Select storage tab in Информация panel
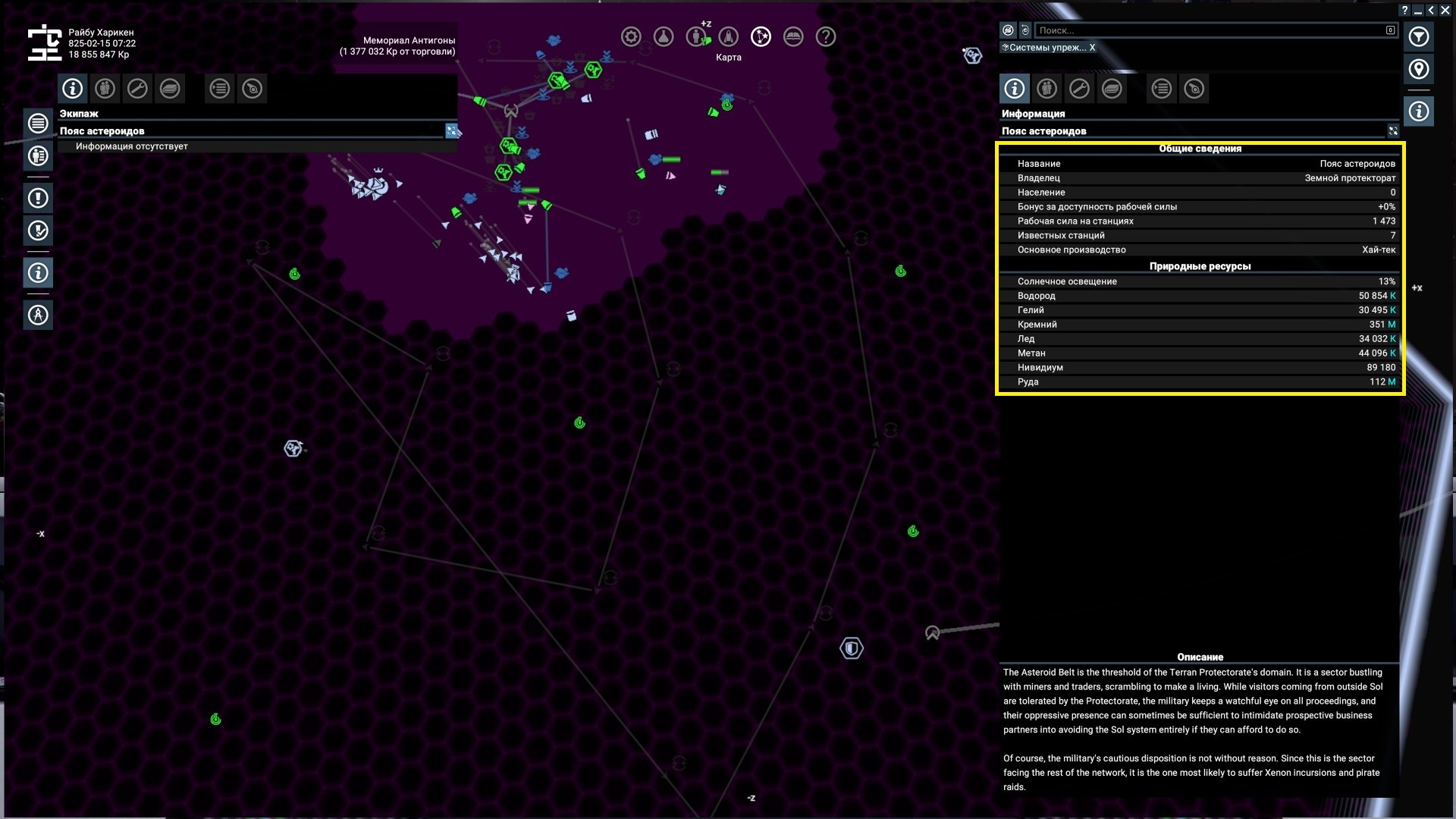 click(x=1112, y=89)
